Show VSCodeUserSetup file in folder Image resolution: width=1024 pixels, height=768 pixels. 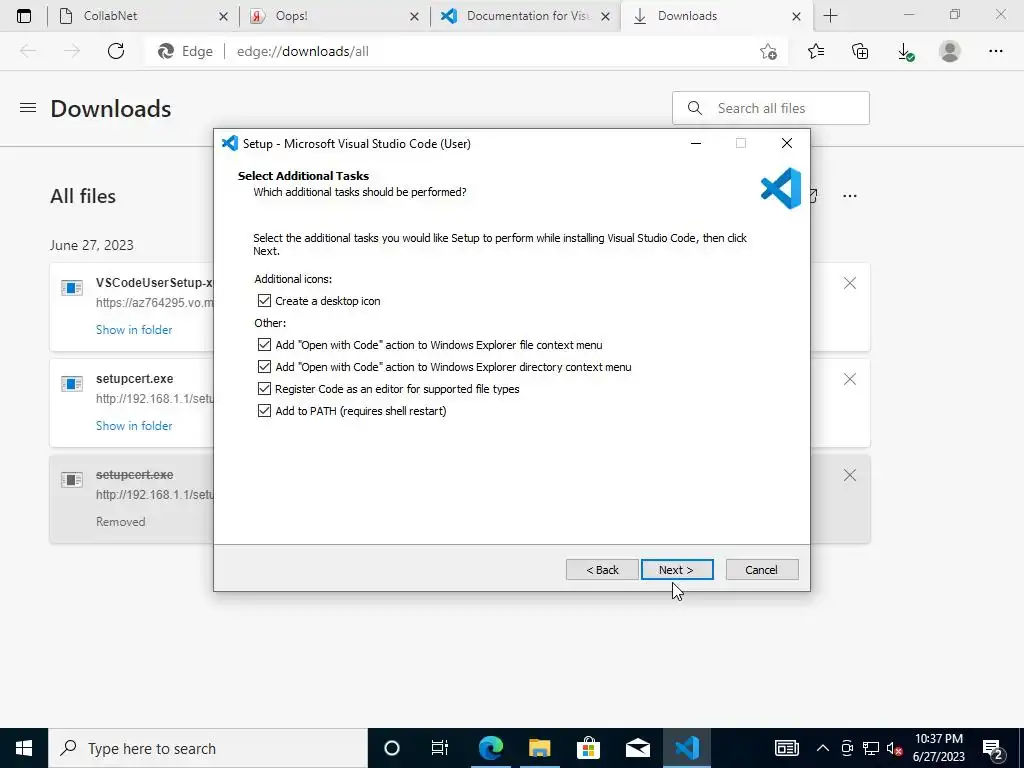[x=134, y=330]
